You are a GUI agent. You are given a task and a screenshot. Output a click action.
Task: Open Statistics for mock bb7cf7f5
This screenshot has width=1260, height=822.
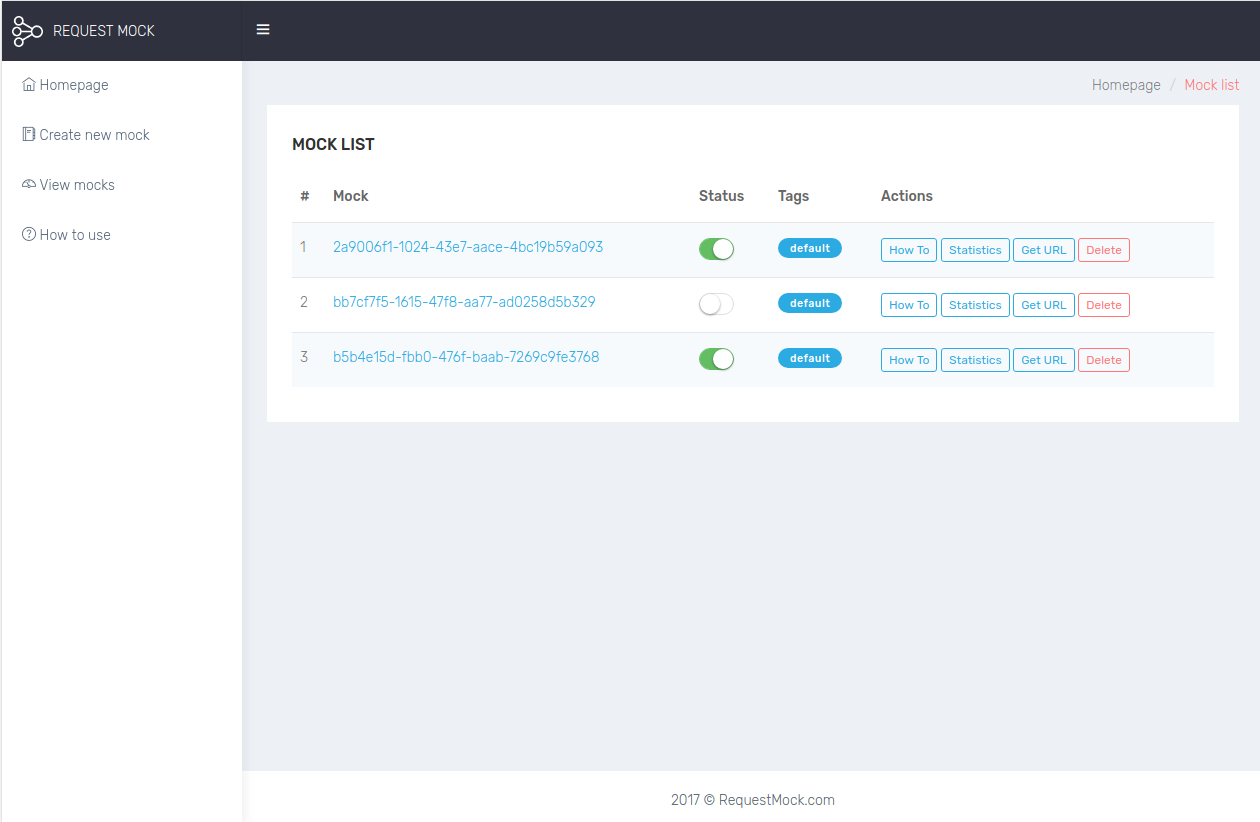975,305
